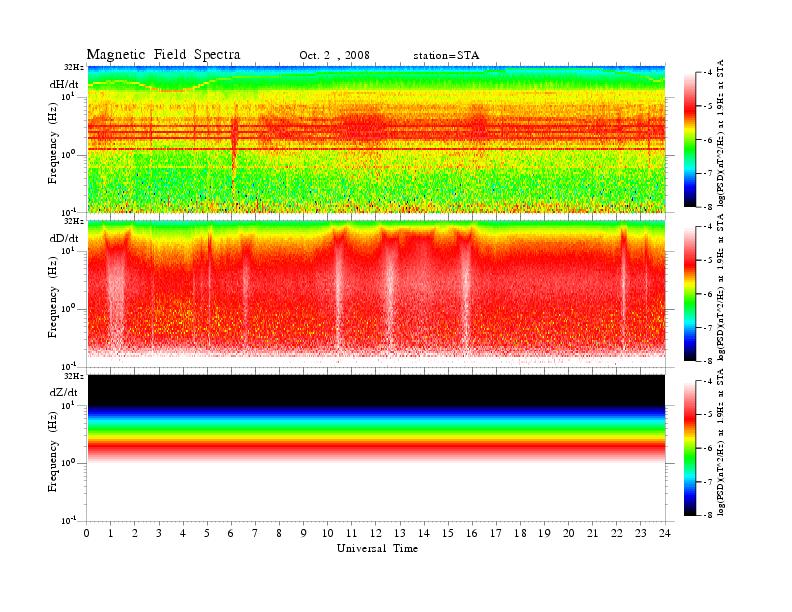Click the dZ/dt panel label

click(64, 392)
